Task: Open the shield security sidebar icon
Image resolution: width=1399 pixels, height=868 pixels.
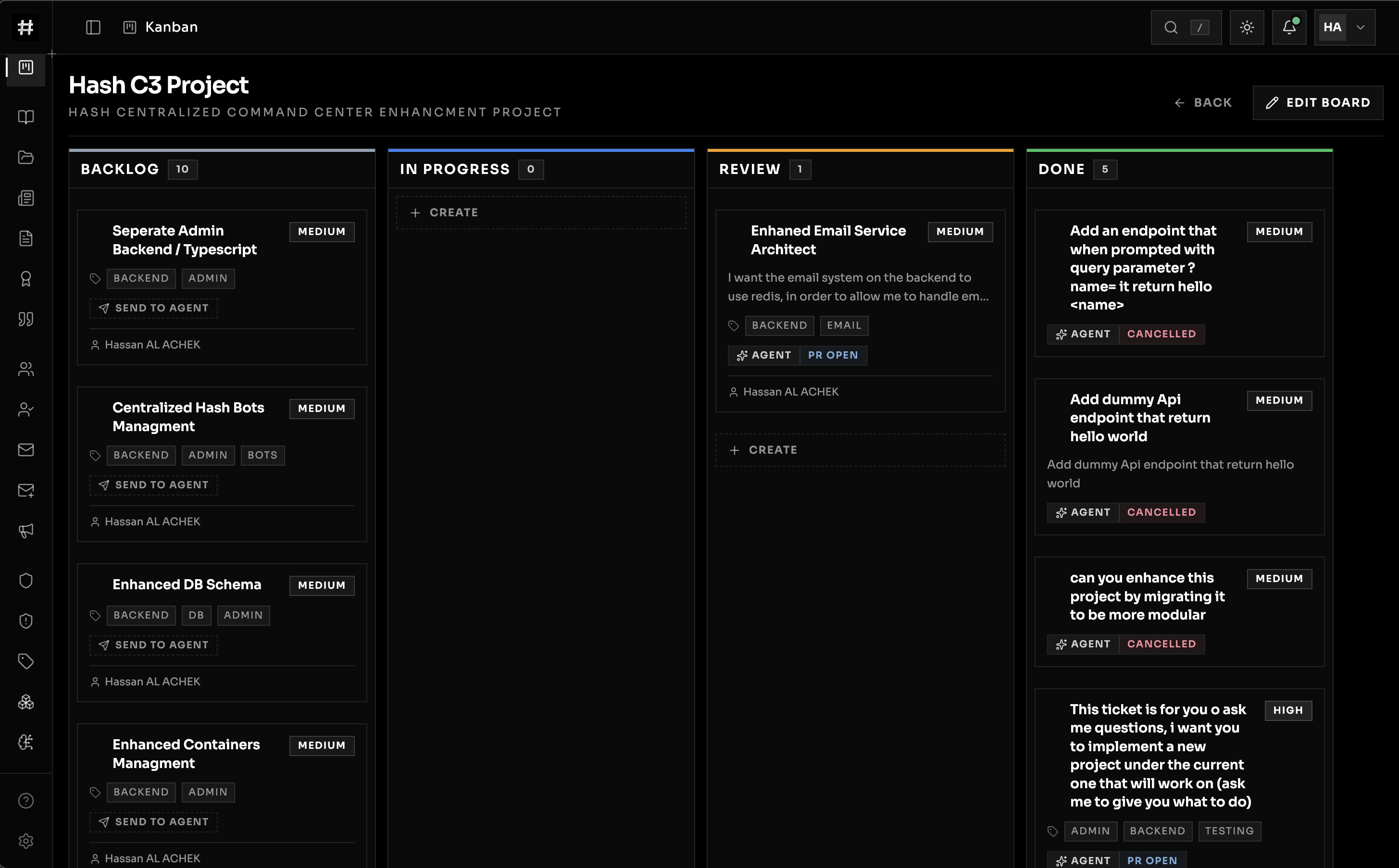Action: 26,581
